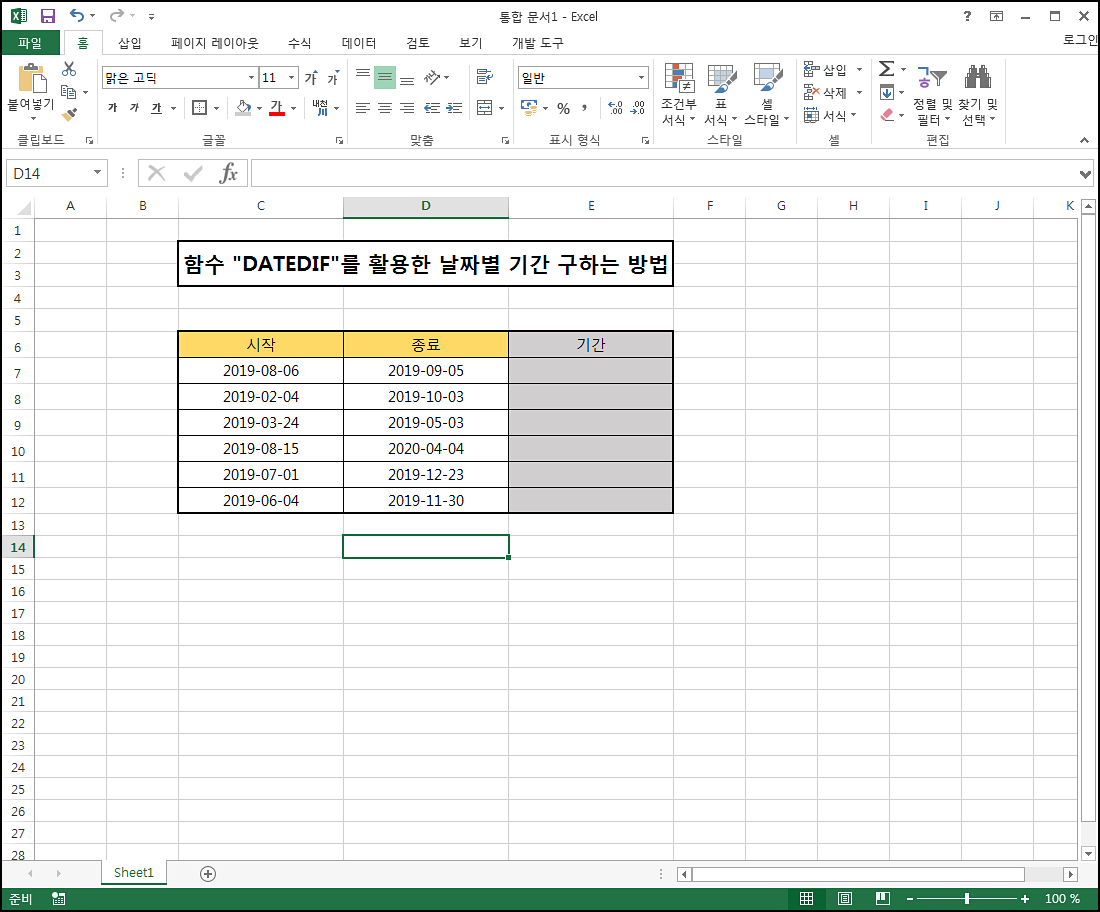Click the Save icon in quick access toolbar

[48, 16]
